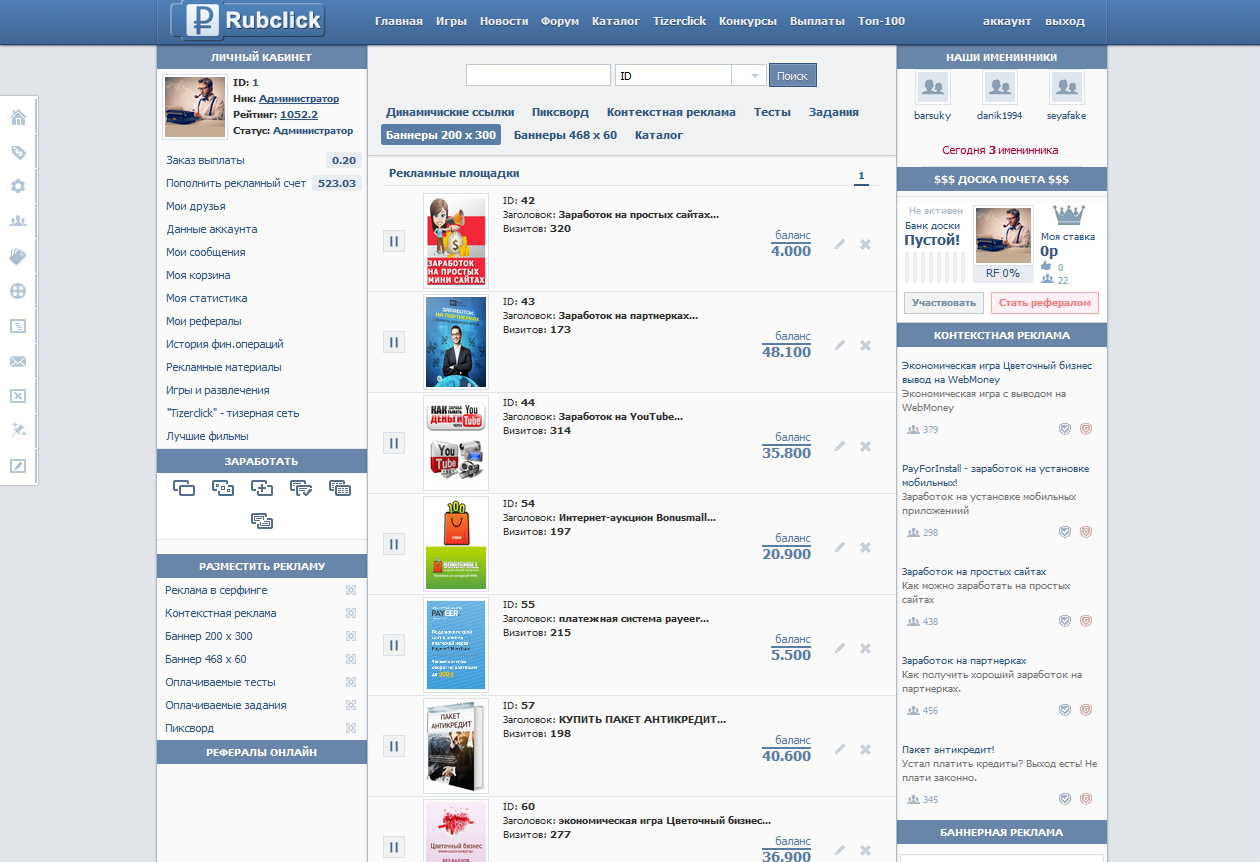Click the 1052.2 rating link

[x=299, y=115]
